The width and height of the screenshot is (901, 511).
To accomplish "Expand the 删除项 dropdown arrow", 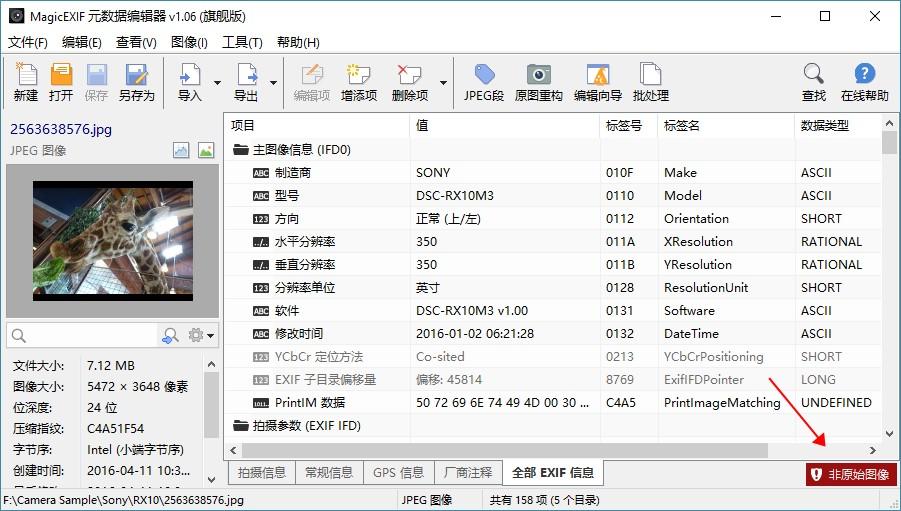I will click(443, 83).
